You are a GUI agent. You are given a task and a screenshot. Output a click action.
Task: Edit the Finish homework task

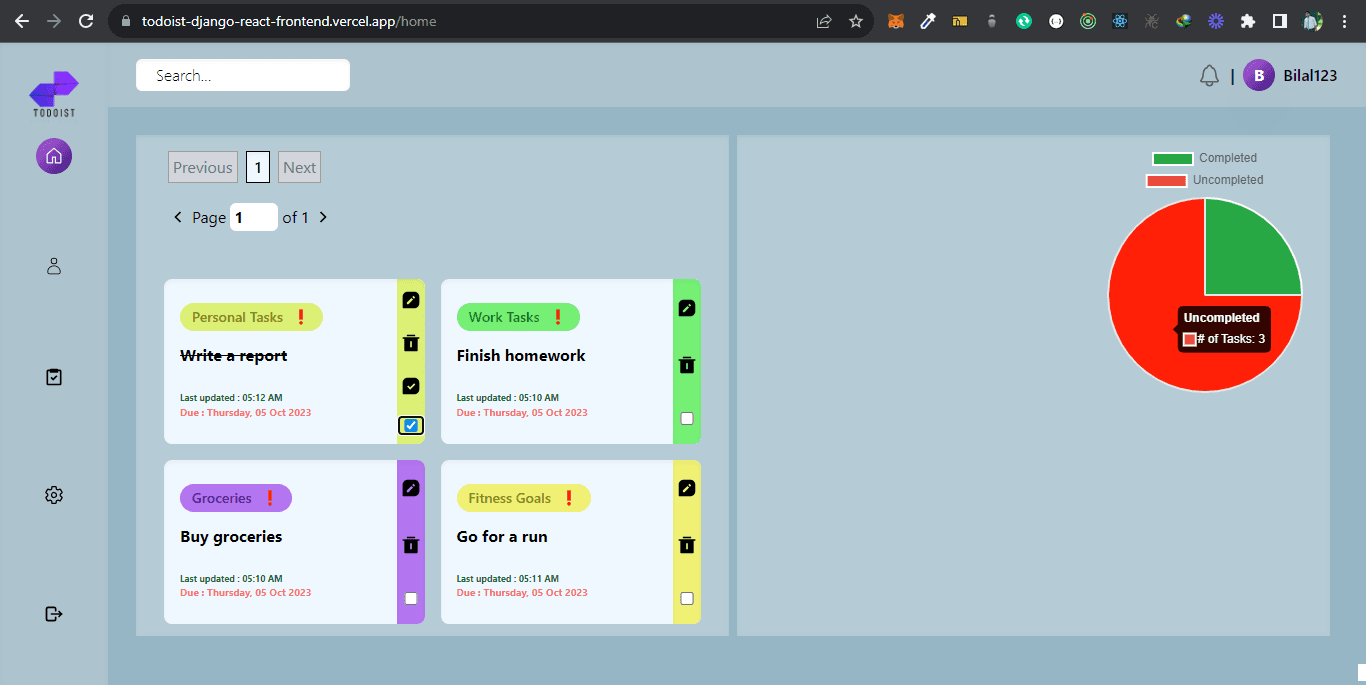point(687,308)
